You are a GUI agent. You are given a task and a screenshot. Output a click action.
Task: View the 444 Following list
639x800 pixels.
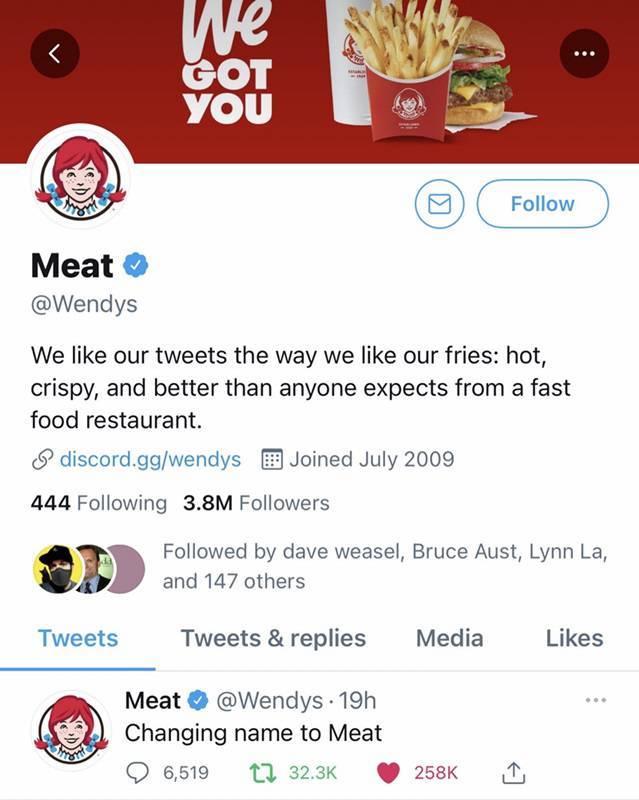point(98,503)
